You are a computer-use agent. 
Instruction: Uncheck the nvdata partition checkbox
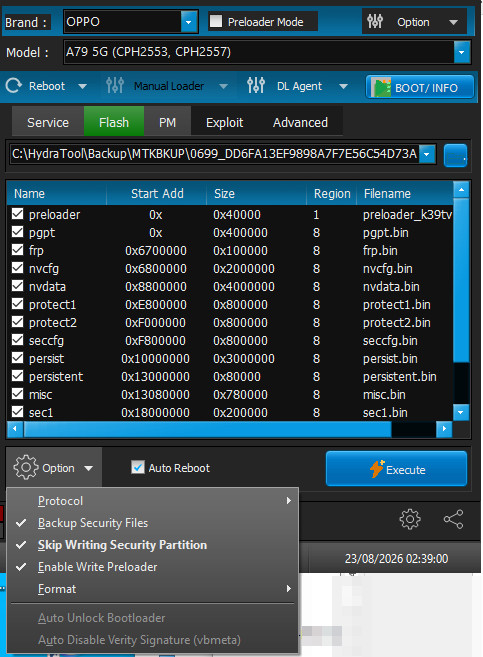point(18,286)
